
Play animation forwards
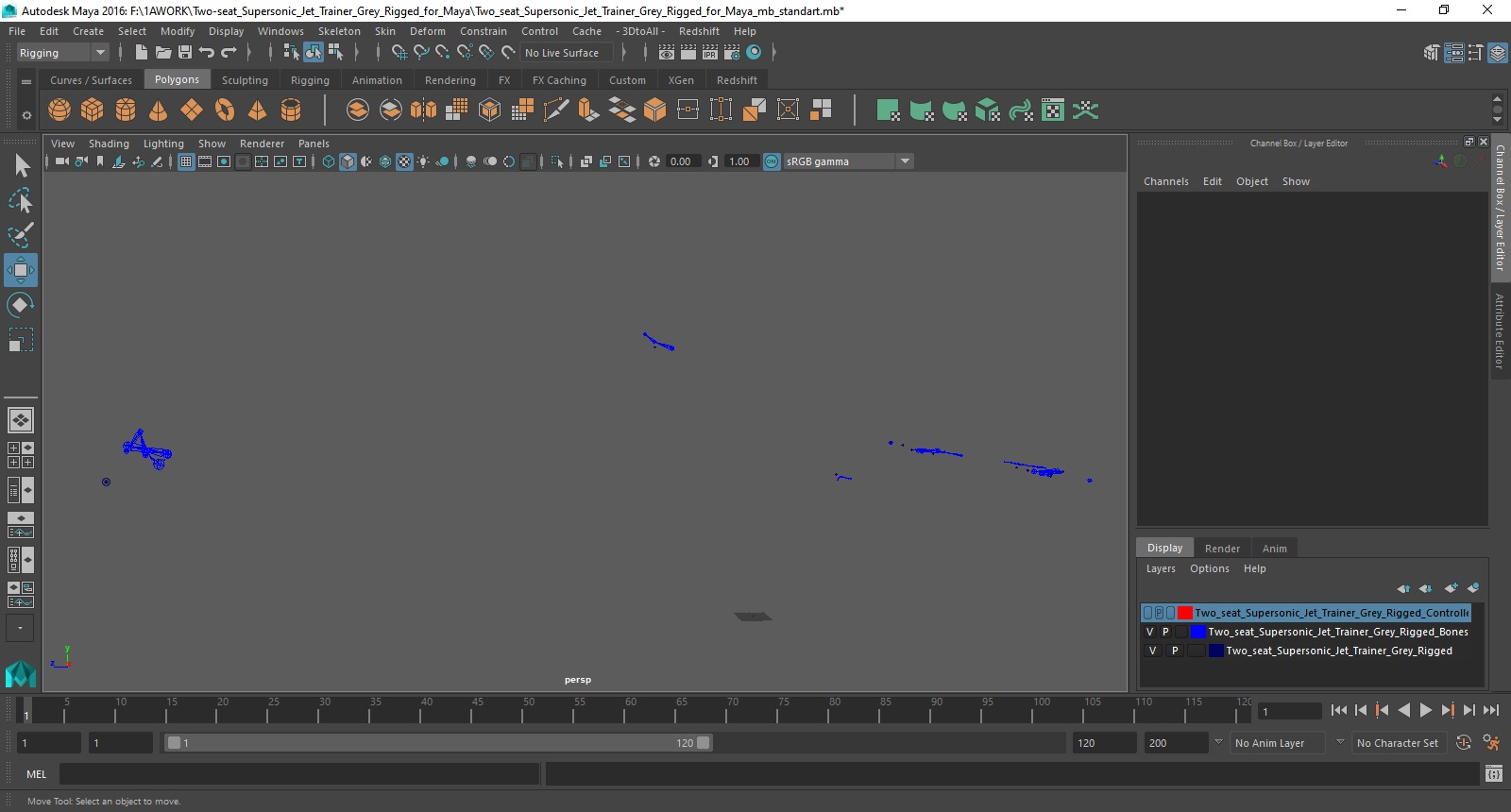[1426, 710]
